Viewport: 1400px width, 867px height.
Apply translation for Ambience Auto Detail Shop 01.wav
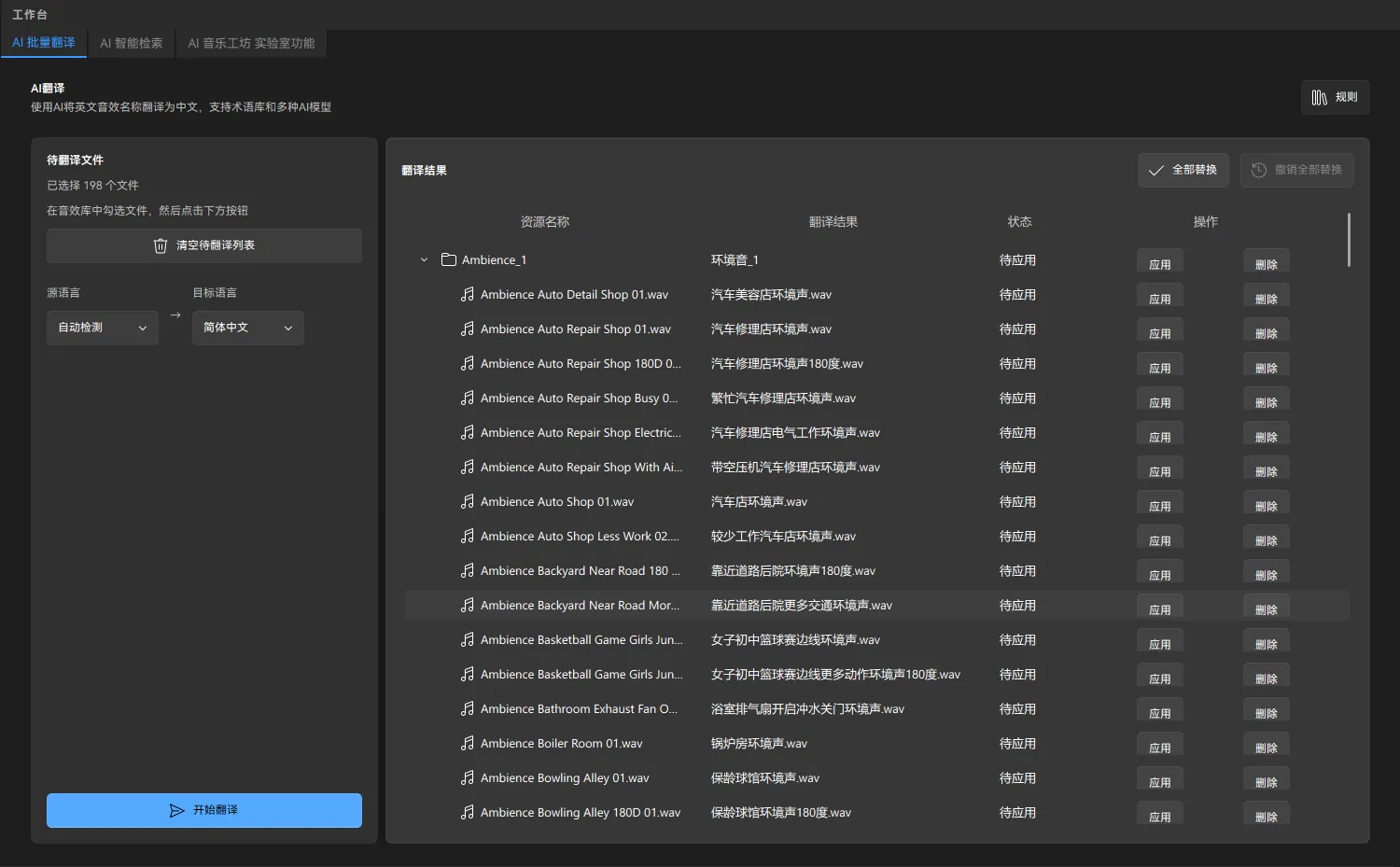coord(1159,298)
